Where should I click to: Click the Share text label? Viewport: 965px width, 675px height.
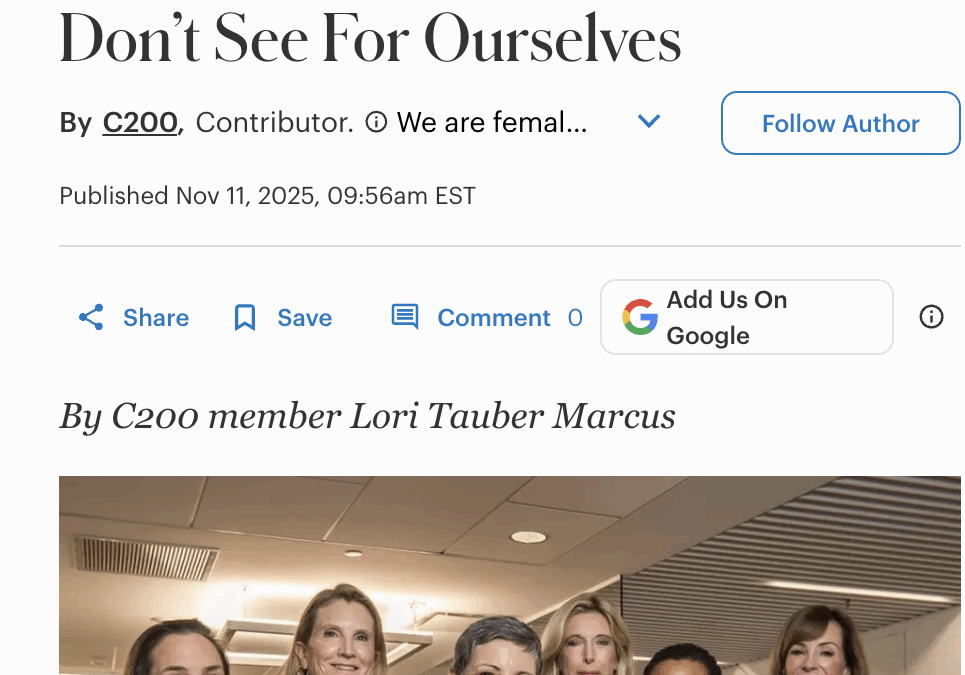click(x=155, y=317)
